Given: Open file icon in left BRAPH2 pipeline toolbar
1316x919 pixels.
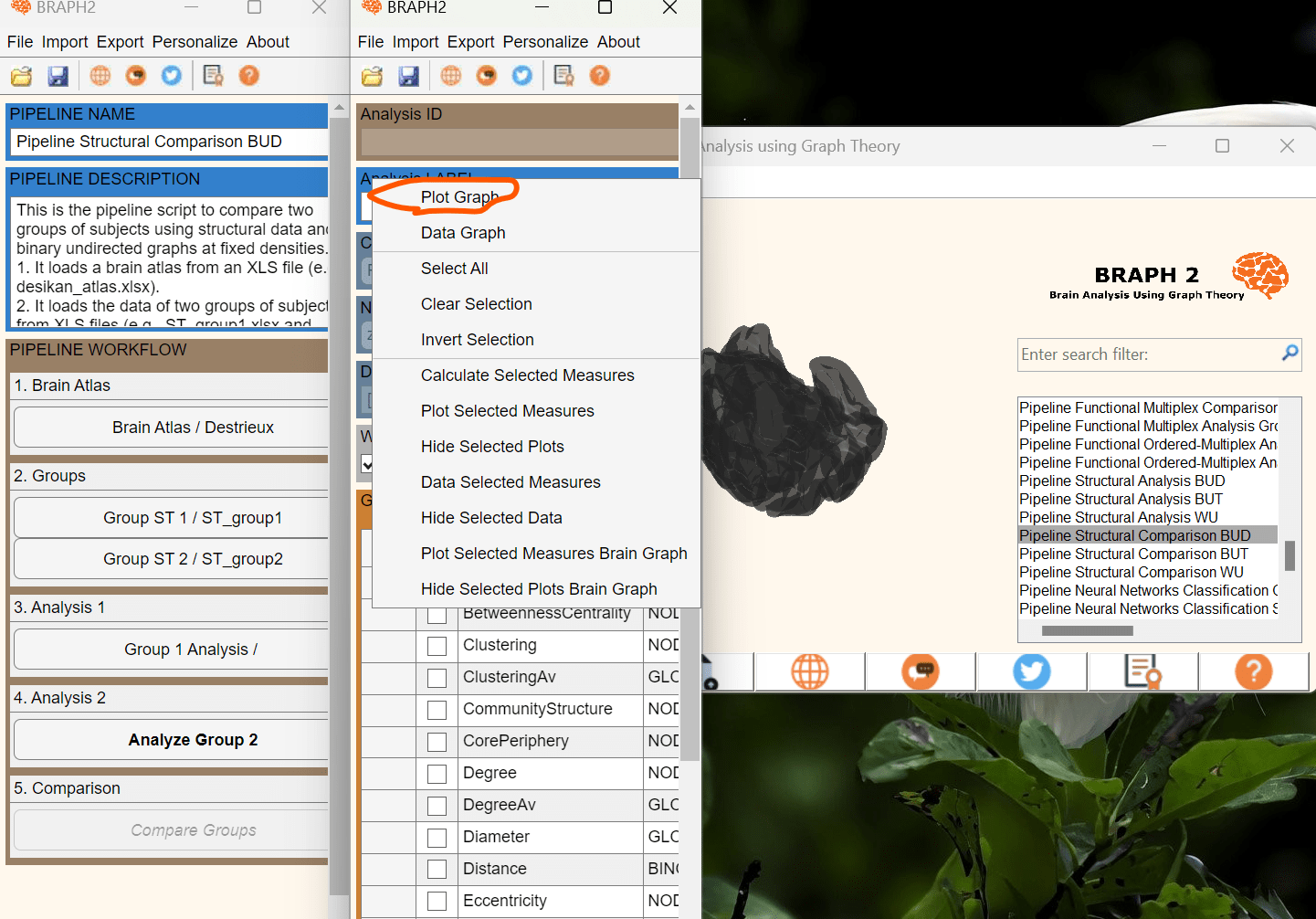Looking at the screenshot, I should click(21, 76).
